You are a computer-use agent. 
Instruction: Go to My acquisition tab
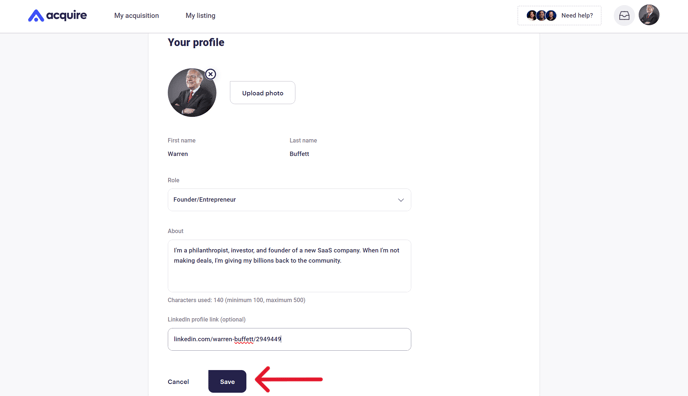136,16
